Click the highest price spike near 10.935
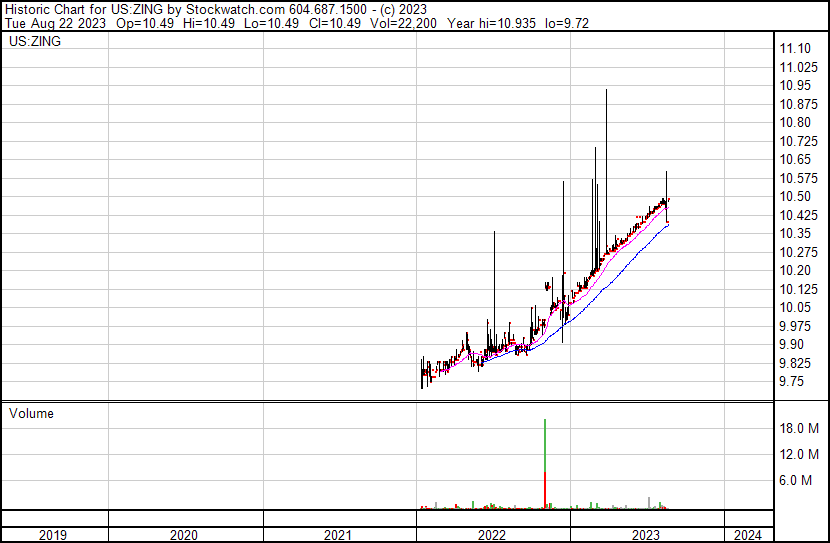 [x=606, y=92]
